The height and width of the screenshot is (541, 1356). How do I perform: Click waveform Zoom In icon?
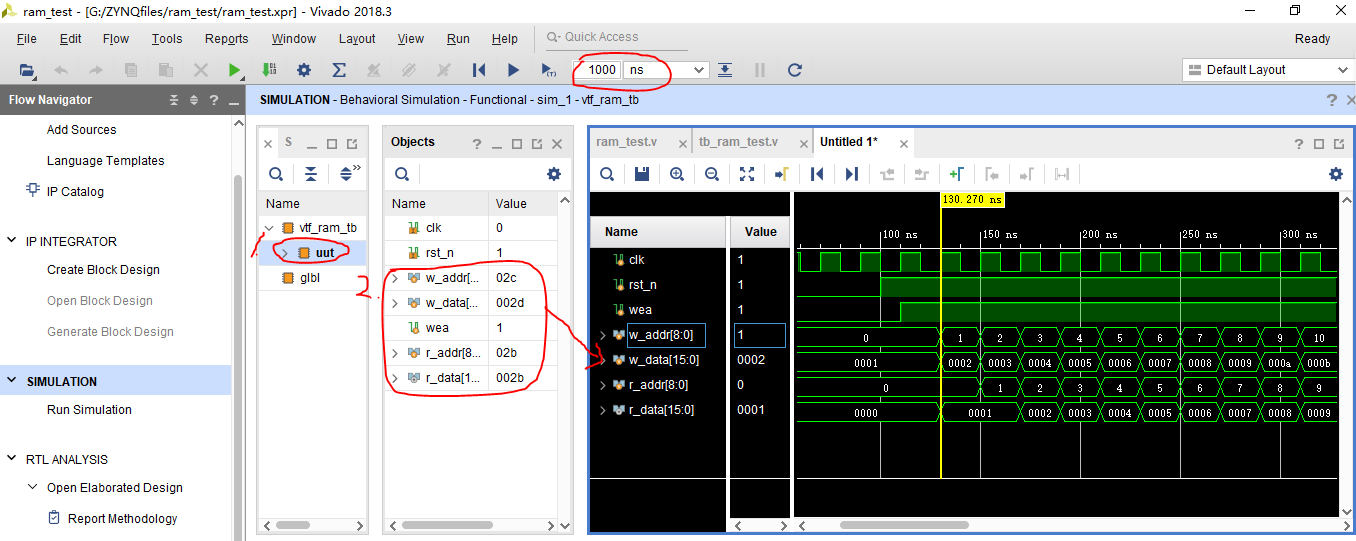pos(677,174)
